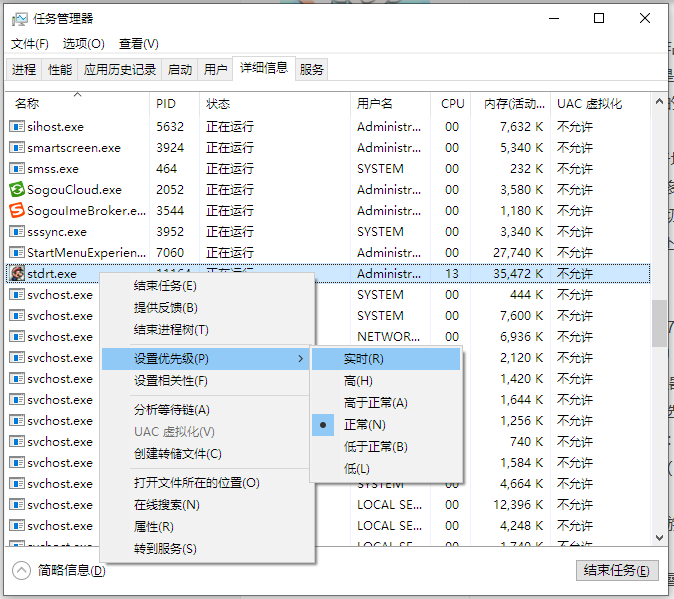Screen dimensions: 674x599
Task: Select the stdrt.exe CPU value 13
Action: (x=452, y=274)
